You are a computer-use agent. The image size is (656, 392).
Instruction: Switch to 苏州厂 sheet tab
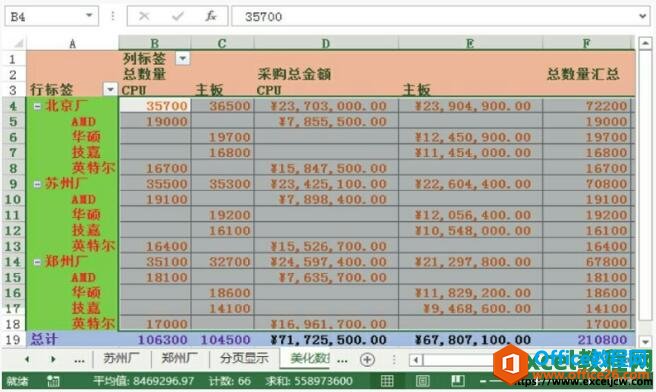(121, 359)
